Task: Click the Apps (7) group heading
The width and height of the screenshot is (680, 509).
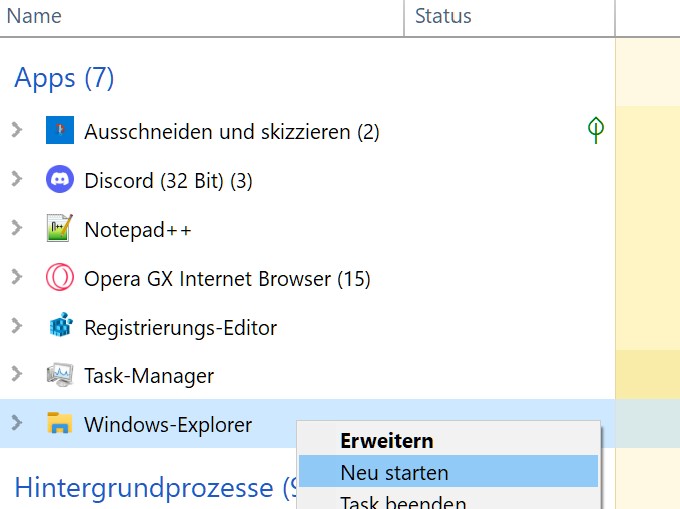Action: coord(64,78)
